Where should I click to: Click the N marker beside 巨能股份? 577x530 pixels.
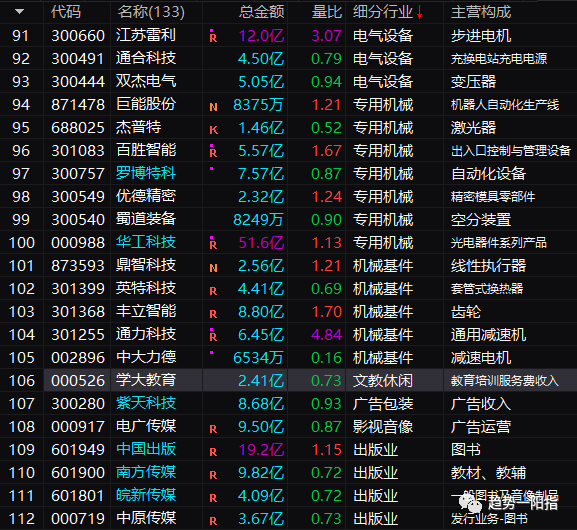tap(213, 107)
